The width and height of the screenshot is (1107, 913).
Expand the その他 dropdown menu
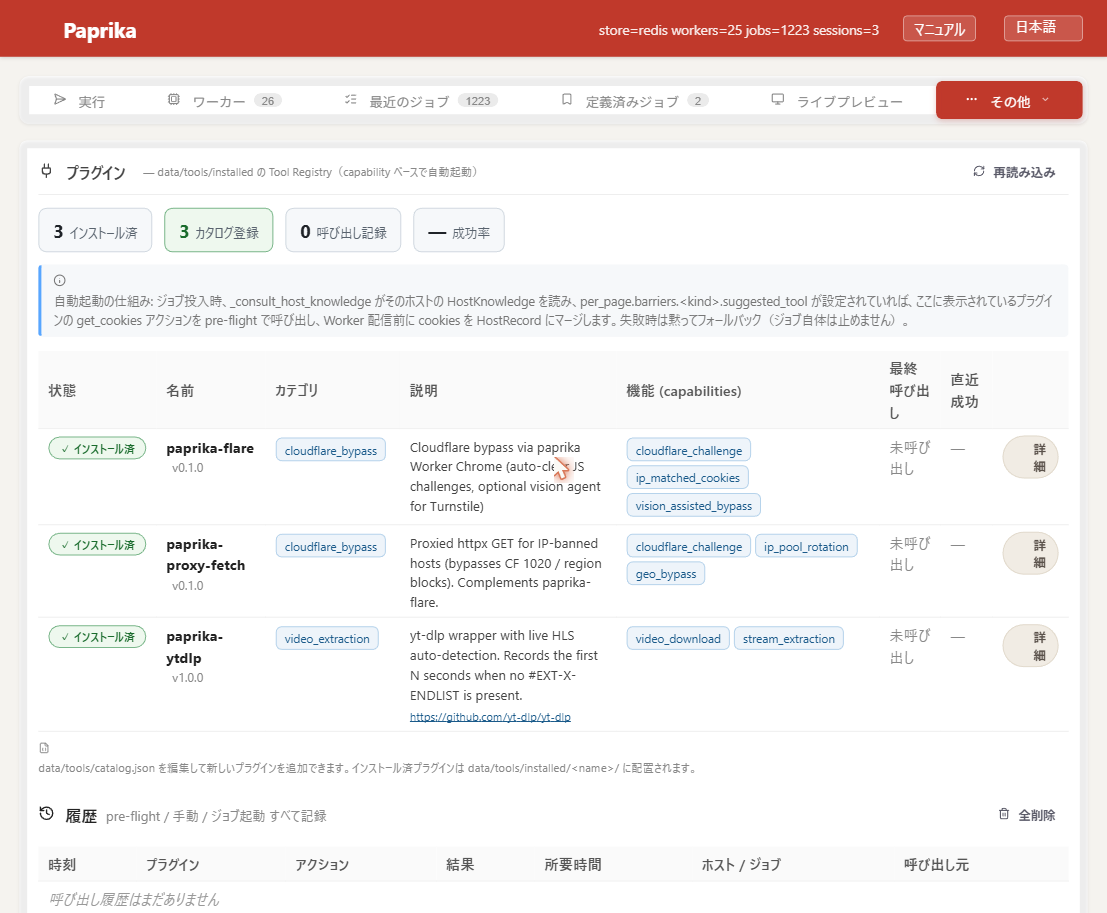point(1009,100)
